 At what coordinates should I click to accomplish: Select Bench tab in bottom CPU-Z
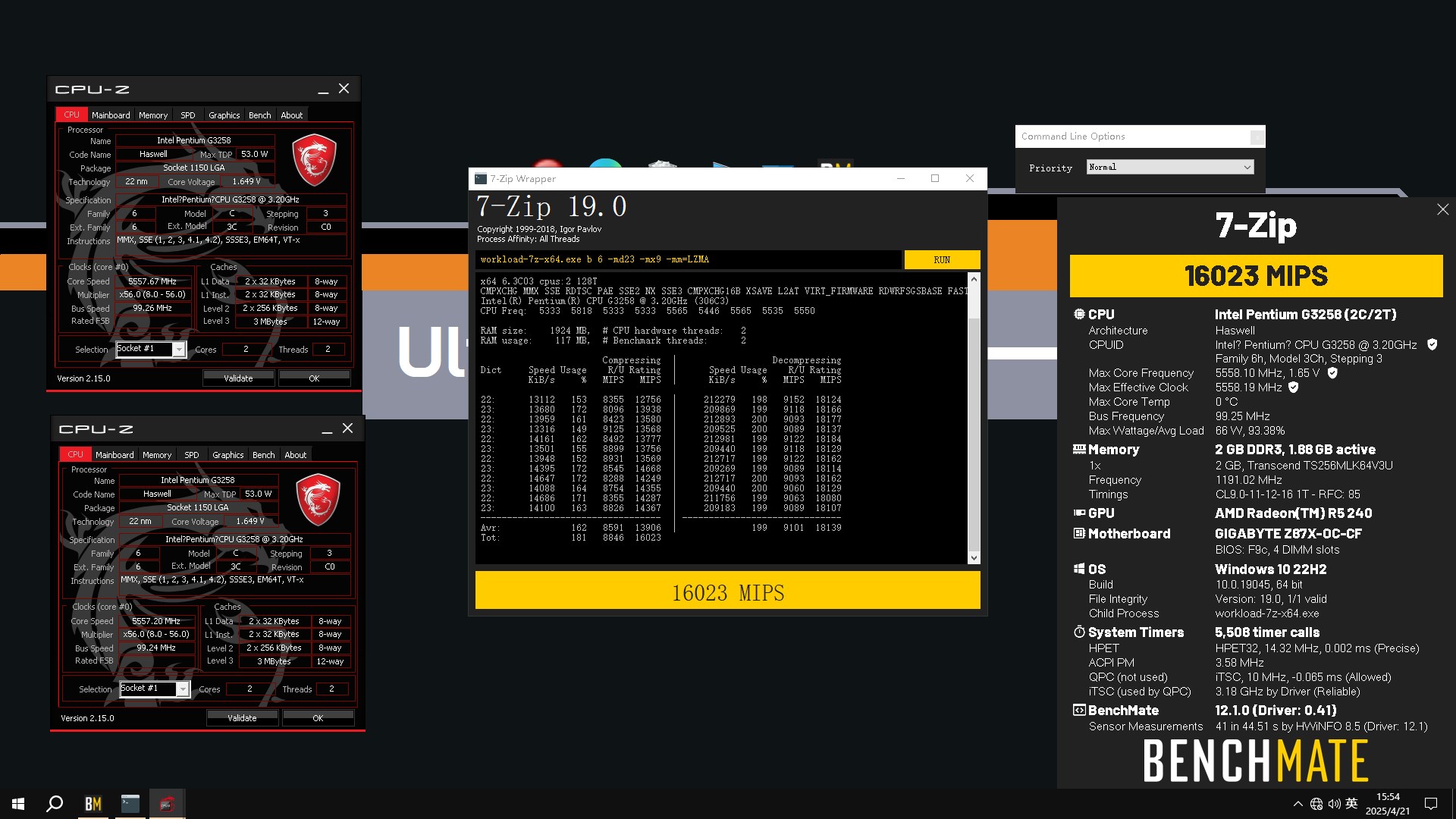click(x=263, y=455)
